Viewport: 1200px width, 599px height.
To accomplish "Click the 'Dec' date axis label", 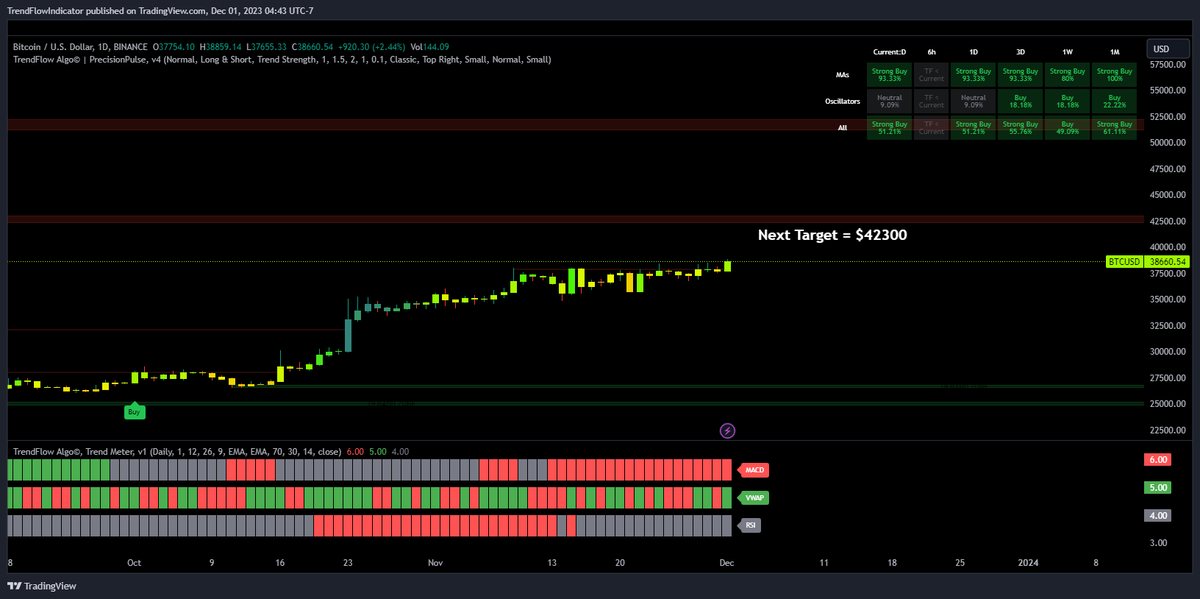I will (x=727, y=563).
